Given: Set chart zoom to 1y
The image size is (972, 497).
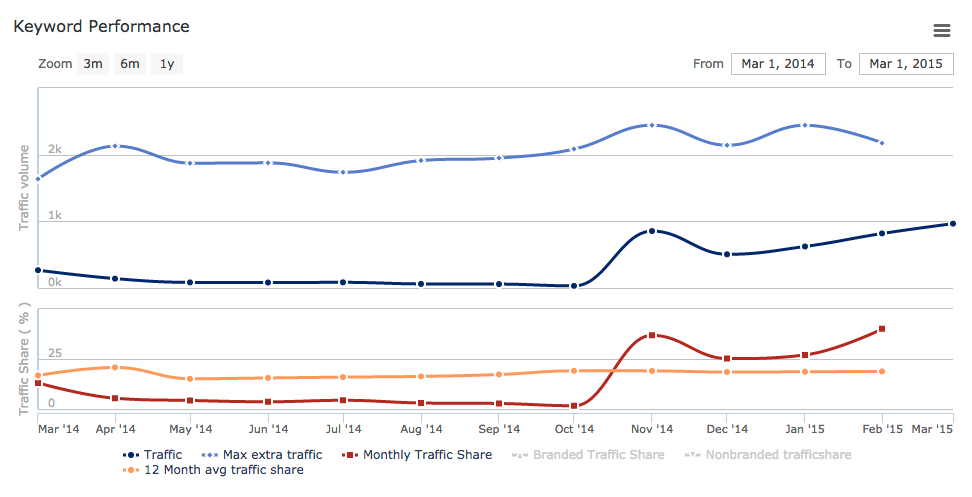Looking at the screenshot, I should coord(167,64).
